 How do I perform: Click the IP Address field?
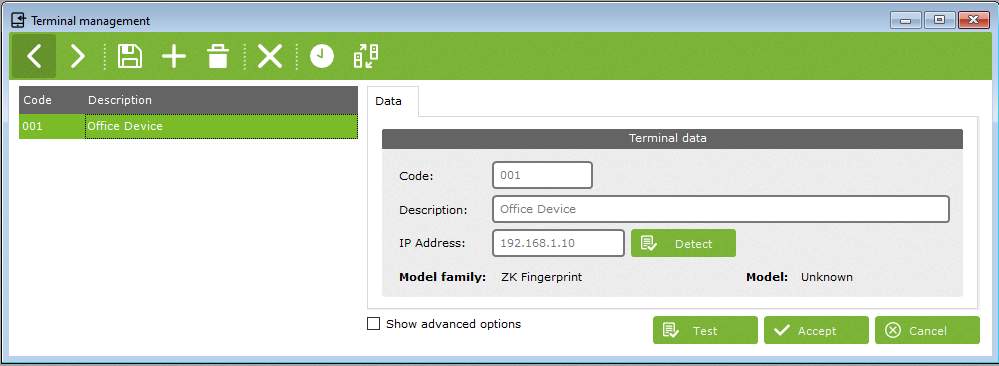[558, 243]
